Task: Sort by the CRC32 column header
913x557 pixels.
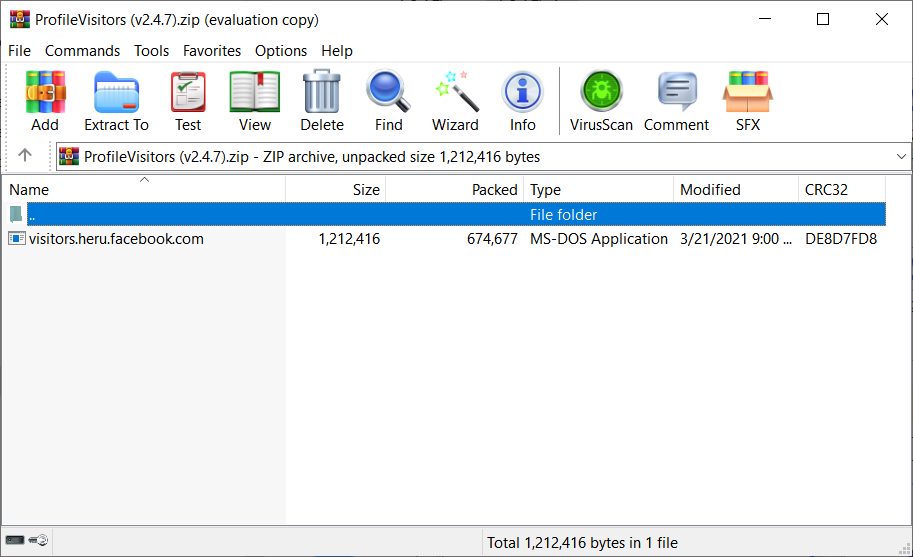Action: (x=842, y=189)
